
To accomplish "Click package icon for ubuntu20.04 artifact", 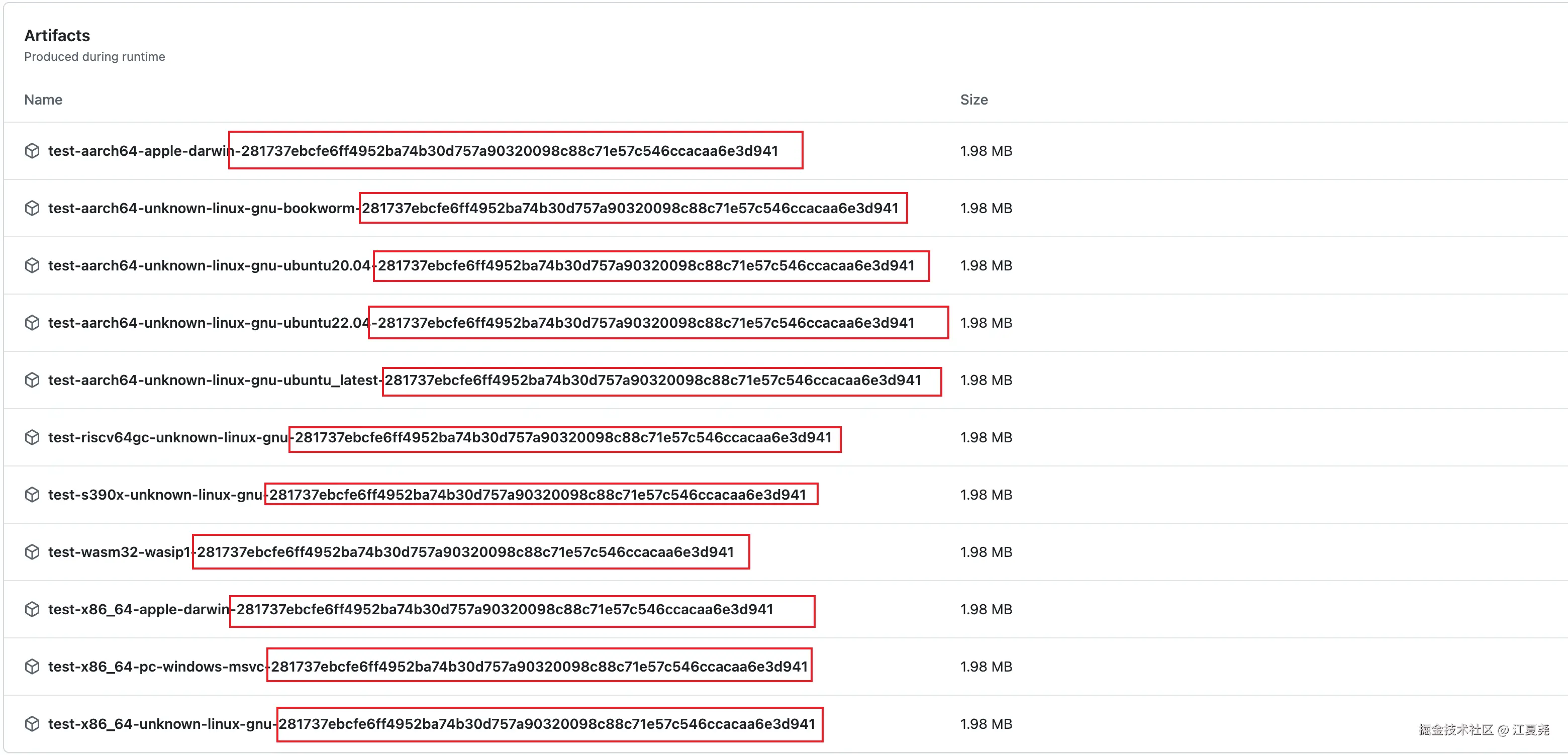I will coord(32,265).
